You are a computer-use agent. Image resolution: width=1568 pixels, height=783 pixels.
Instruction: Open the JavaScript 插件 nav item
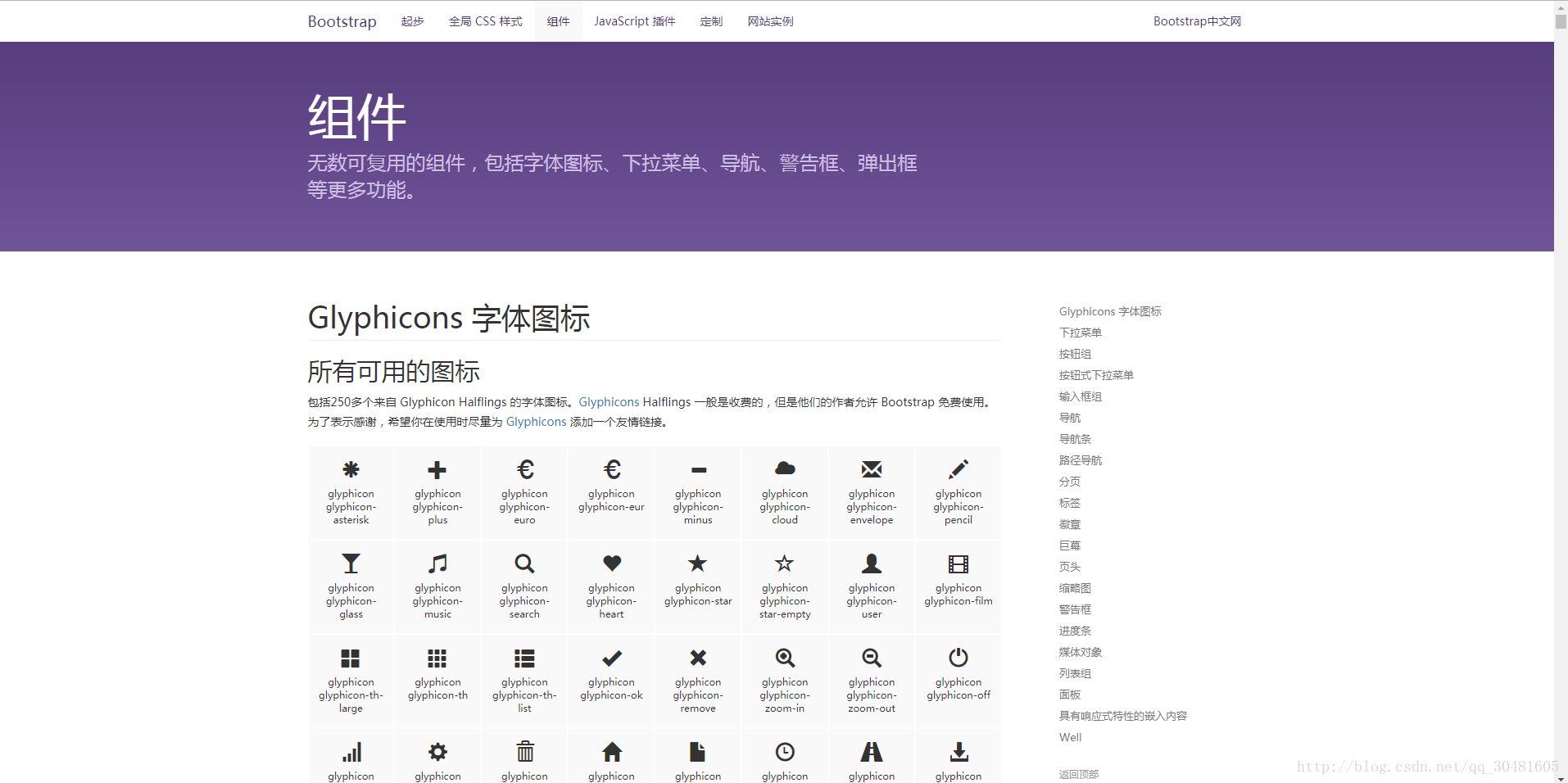pos(635,21)
